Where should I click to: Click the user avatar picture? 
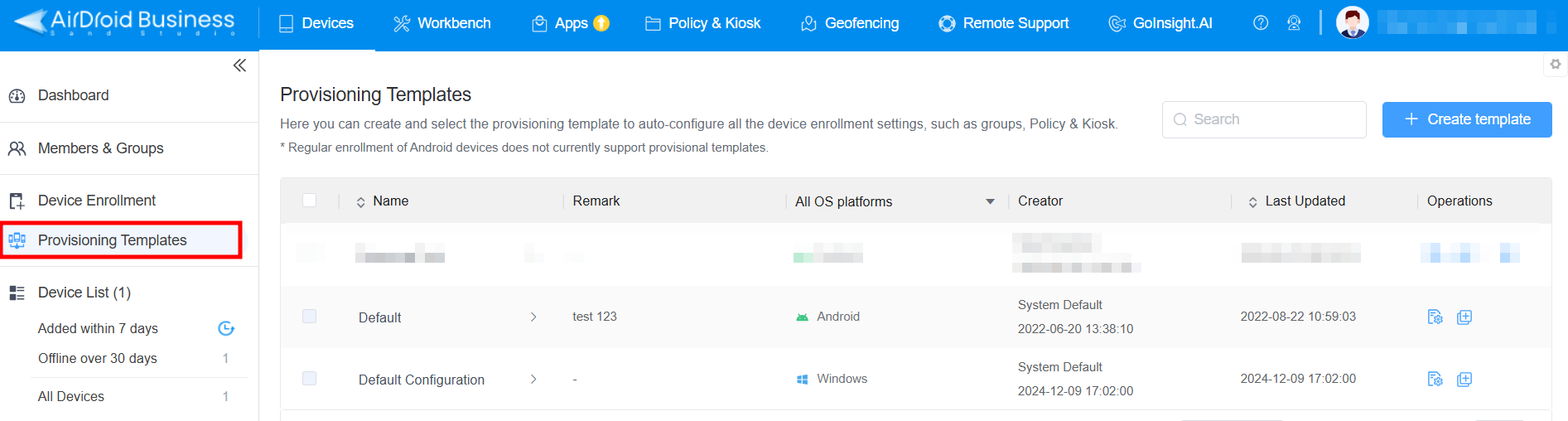(x=1353, y=22)
